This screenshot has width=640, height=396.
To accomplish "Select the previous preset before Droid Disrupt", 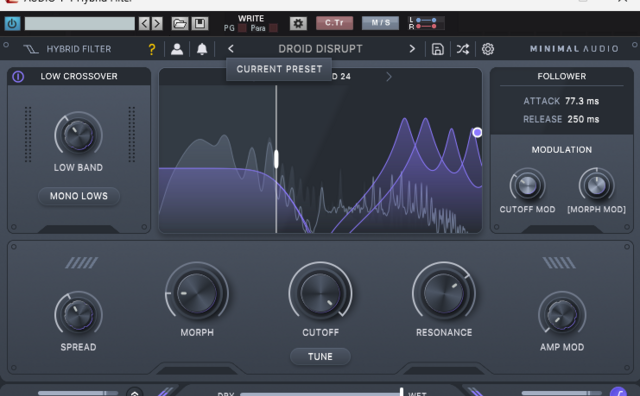I will coord(231,49).
